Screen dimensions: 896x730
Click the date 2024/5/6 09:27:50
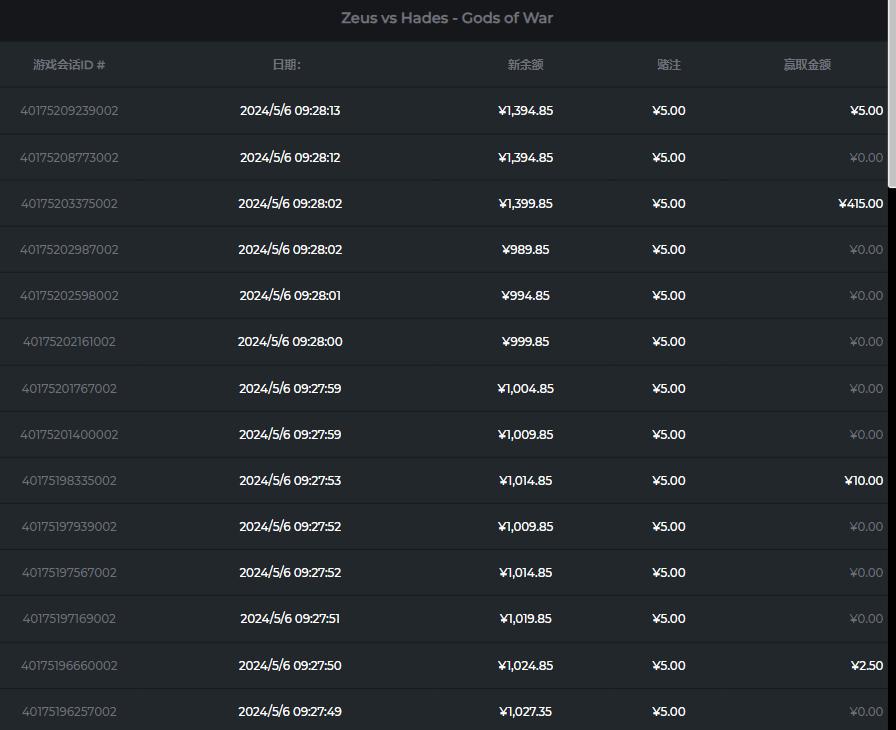point(290,665)
